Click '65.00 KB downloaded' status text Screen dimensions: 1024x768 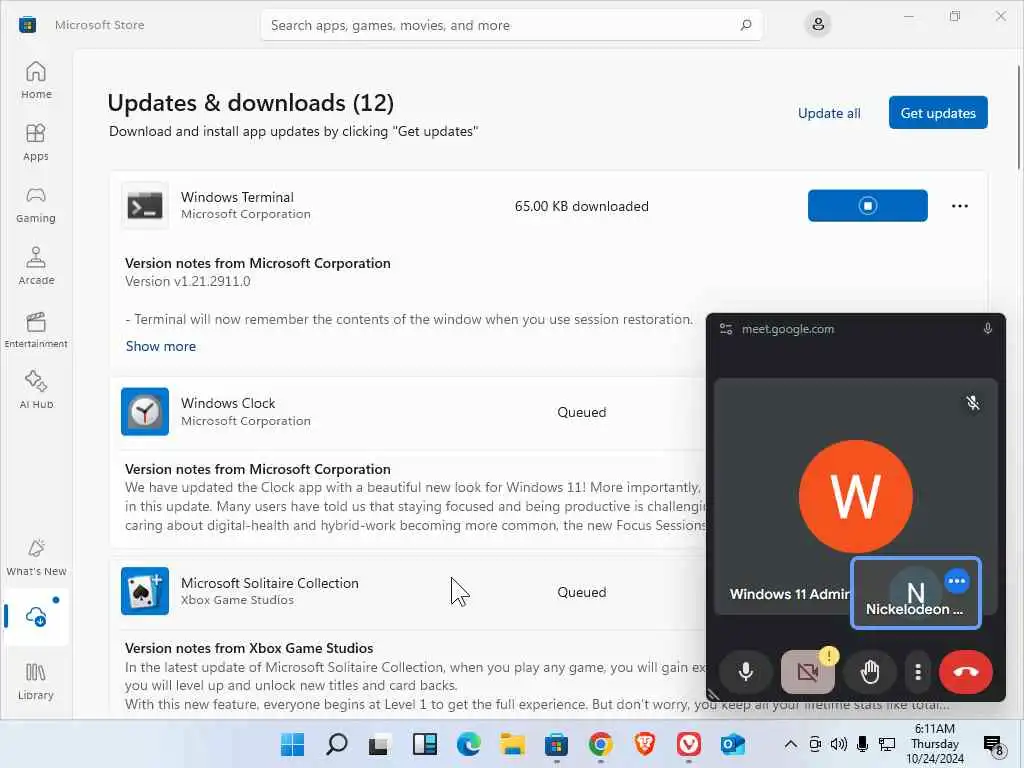point(581,206)
